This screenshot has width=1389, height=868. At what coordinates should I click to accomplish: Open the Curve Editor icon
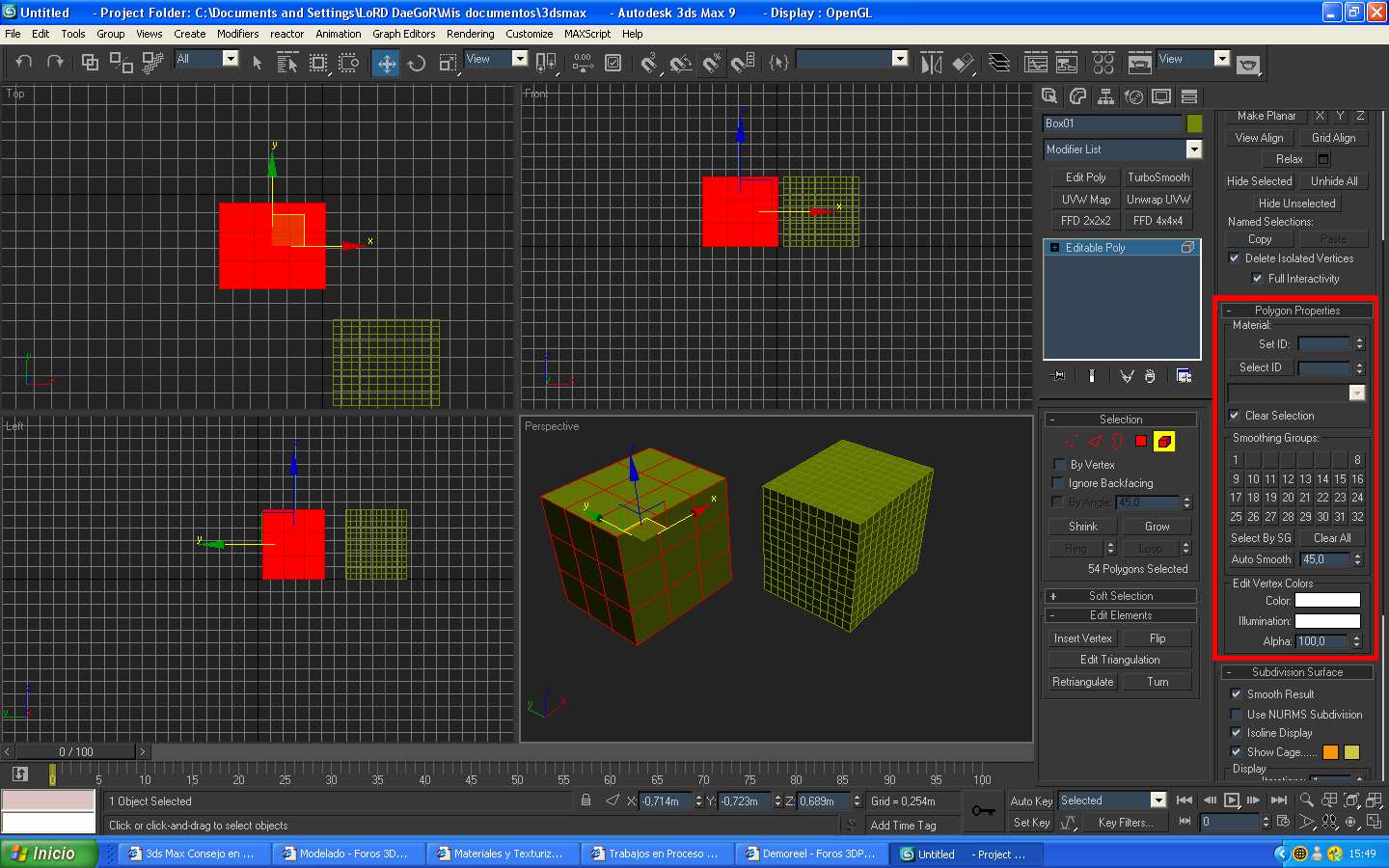(x=1036, y=64)
